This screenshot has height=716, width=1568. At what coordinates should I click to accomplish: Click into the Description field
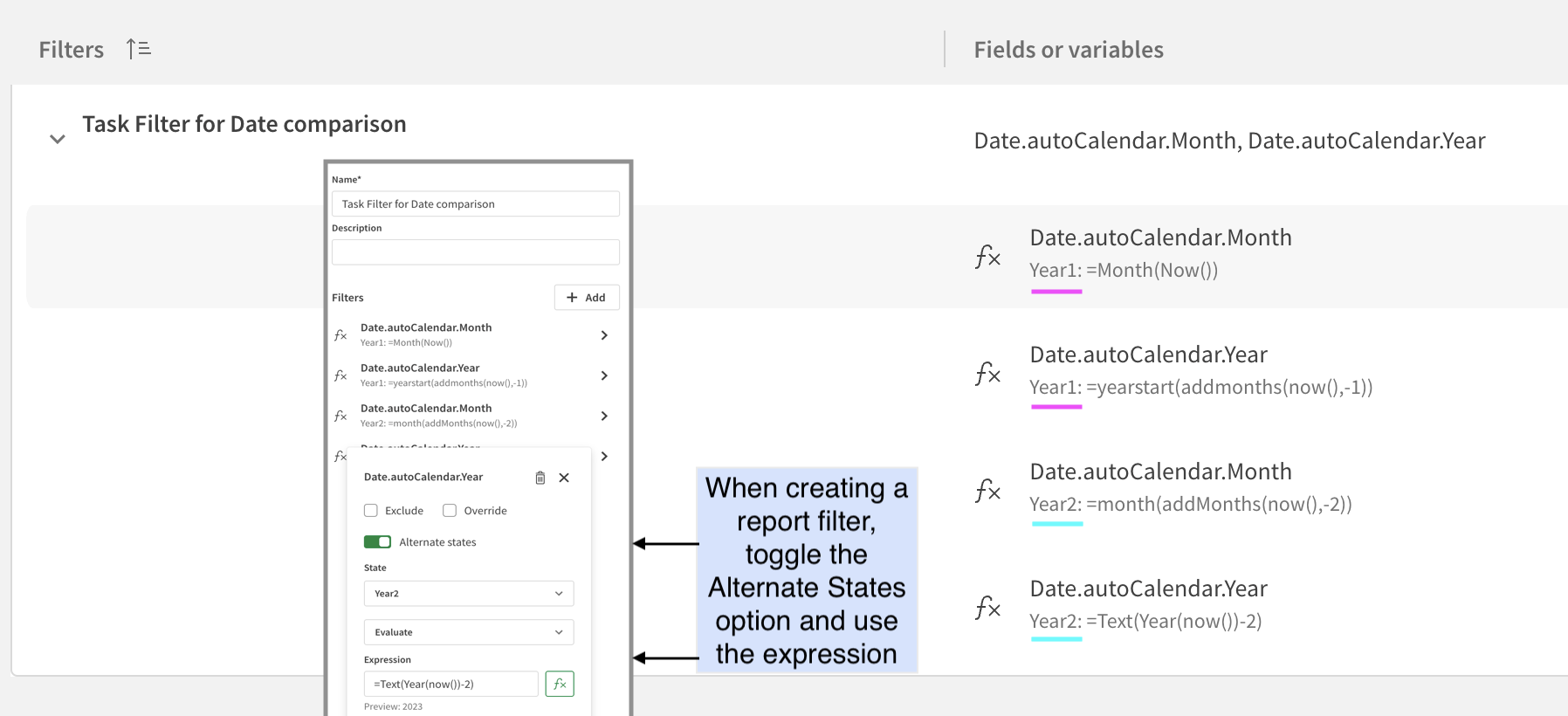(x=476, y=252)
